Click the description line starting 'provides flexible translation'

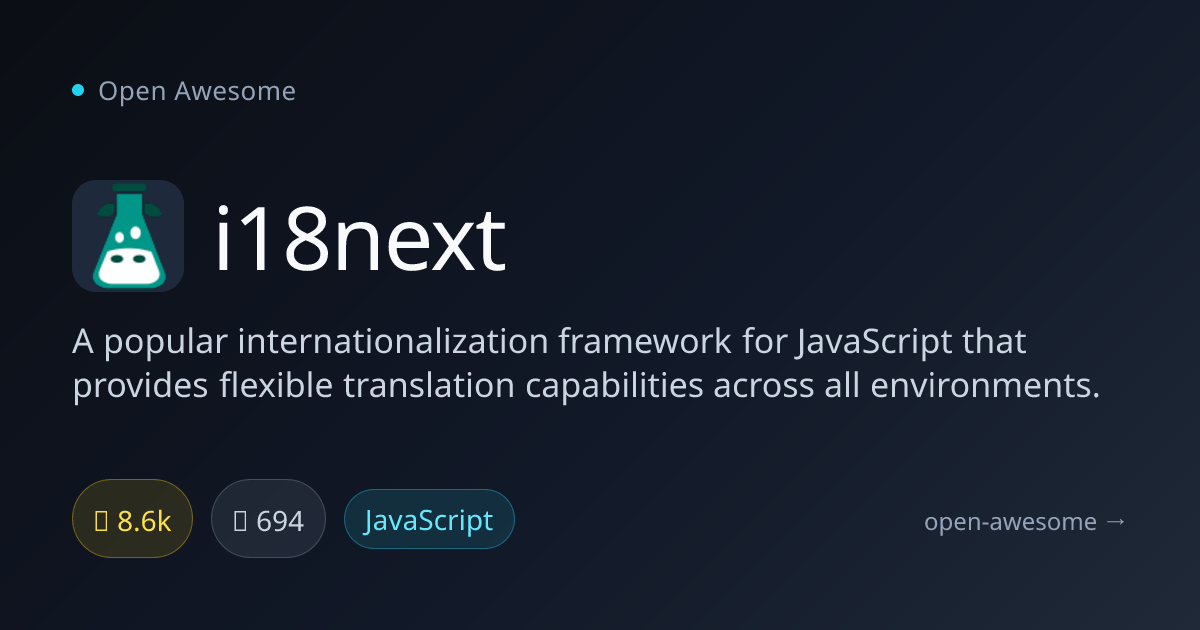[586, 386]
